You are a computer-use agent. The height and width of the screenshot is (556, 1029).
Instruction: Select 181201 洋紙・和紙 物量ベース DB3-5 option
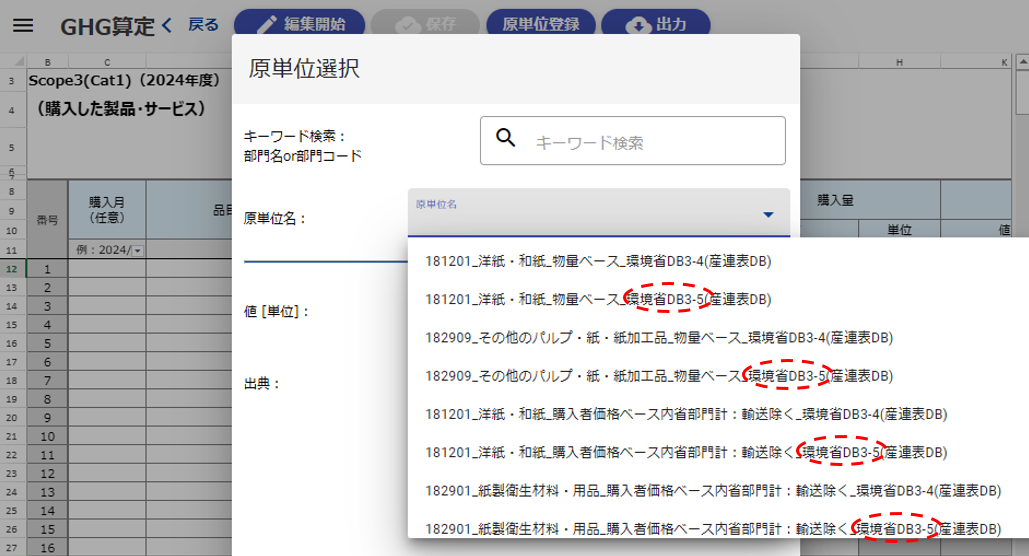pyautogui.click(x=598, y=299)
